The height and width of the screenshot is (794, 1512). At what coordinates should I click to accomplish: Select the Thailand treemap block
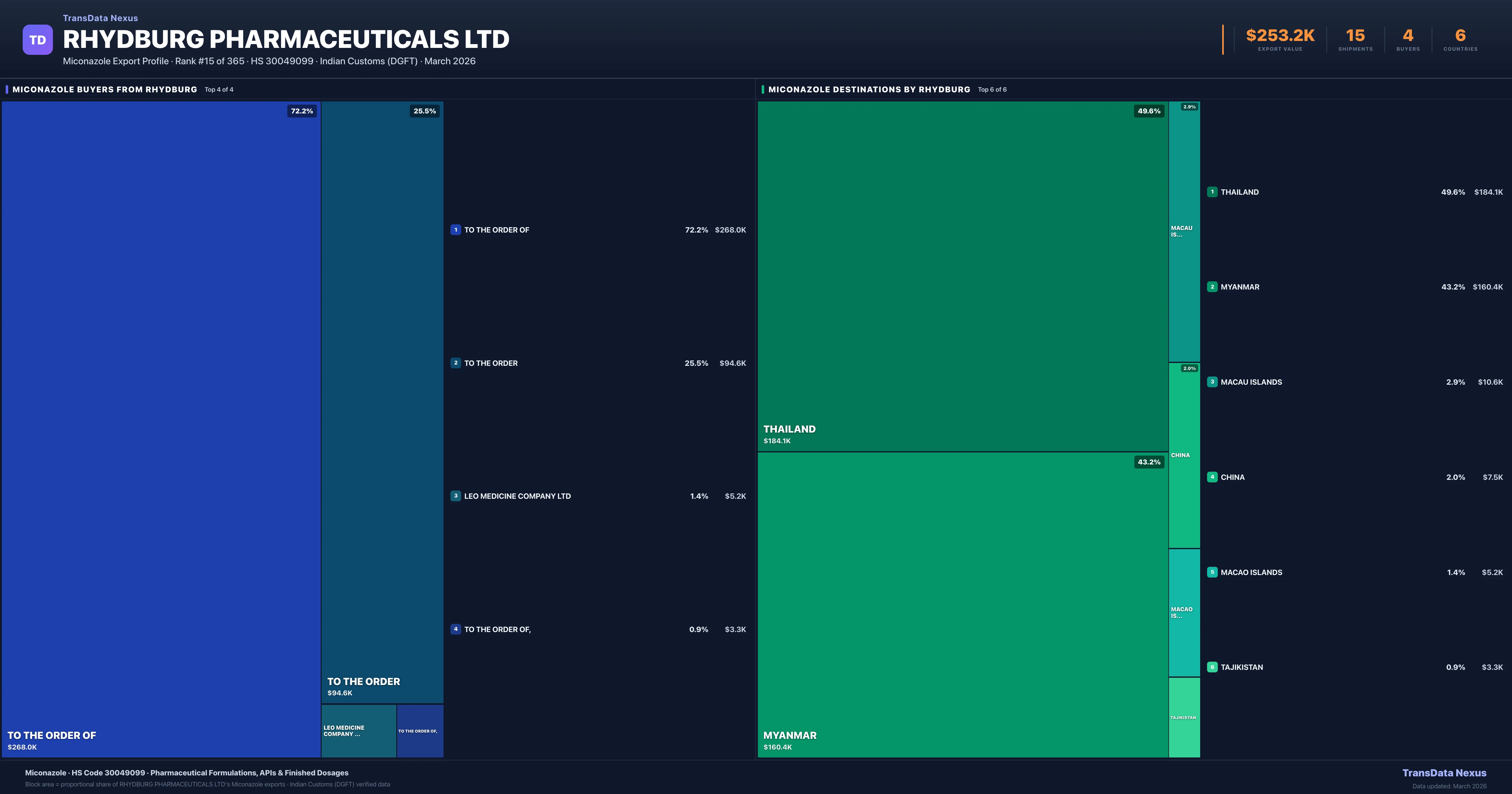point(963,276)
